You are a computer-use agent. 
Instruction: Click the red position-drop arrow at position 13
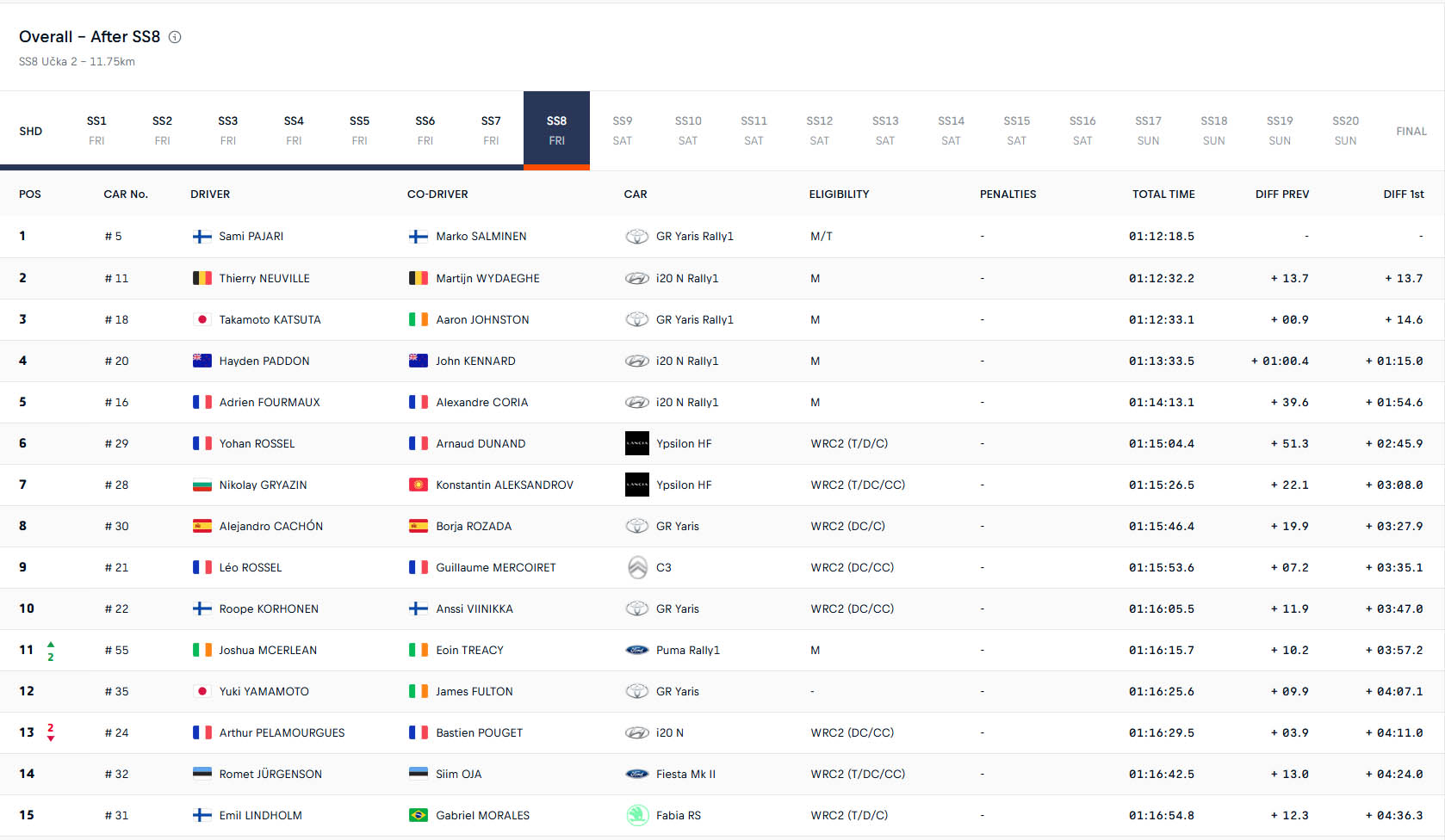click(51, 738)
